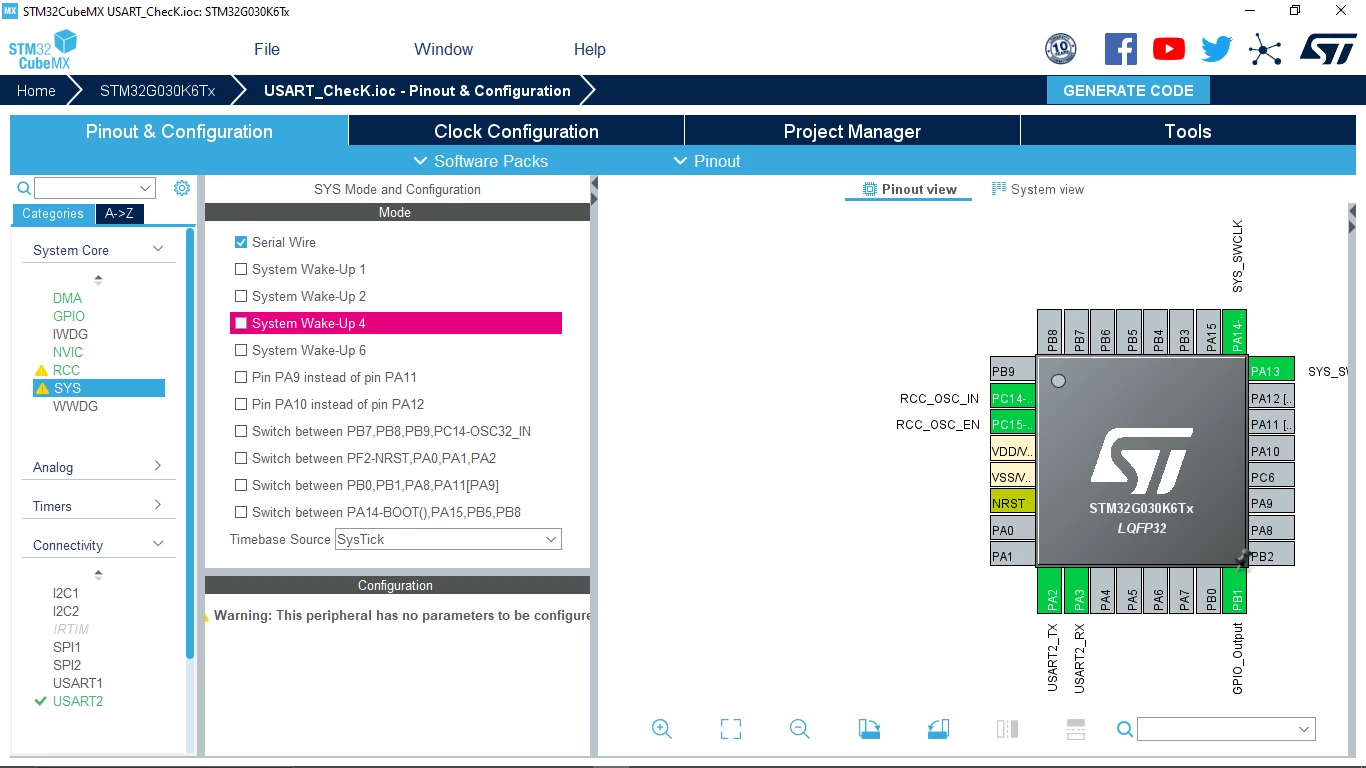Screen dimensions: 1366x768
Task: Click the PA13 pin on the chip
Action: pyautogui.click(x=1271, y=370)
